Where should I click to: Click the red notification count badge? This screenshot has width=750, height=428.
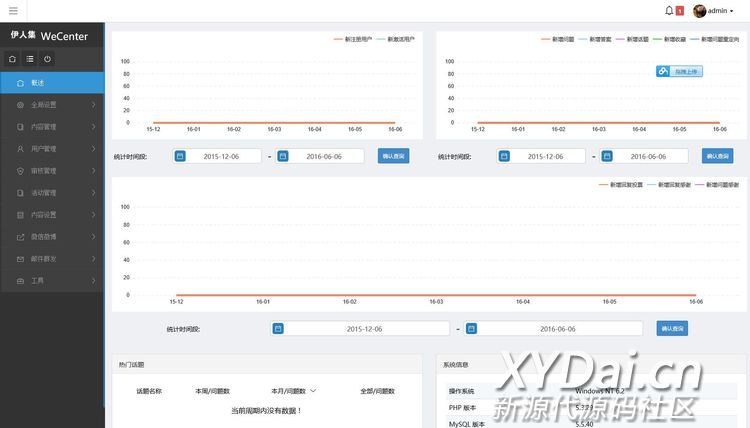pos(679,11)
